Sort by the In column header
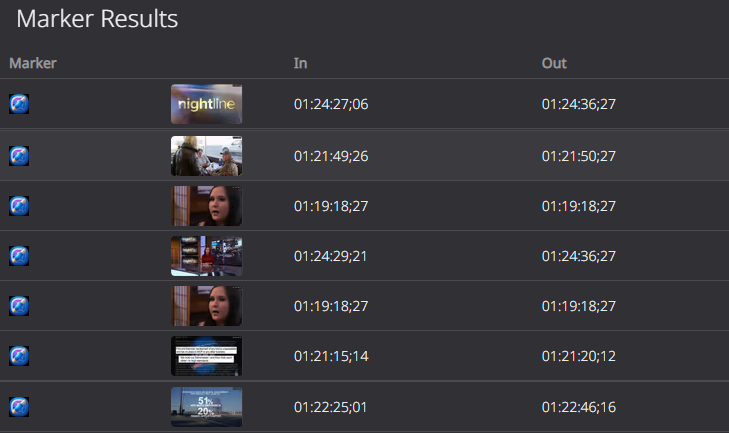The width and height of the screenshot is (729, 433). 300,63
